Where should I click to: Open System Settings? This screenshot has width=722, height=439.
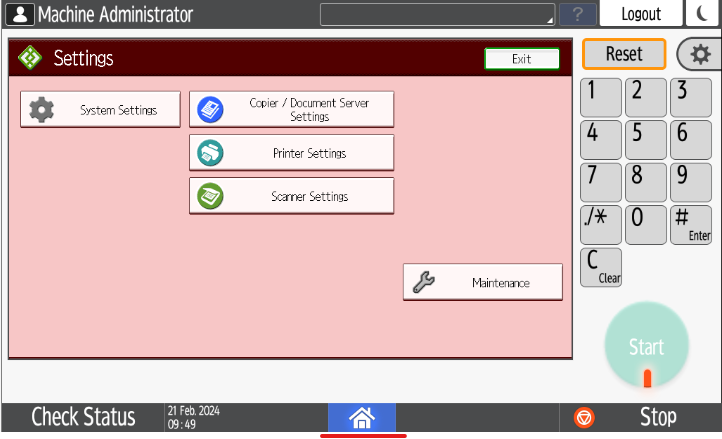click(100, 110)
